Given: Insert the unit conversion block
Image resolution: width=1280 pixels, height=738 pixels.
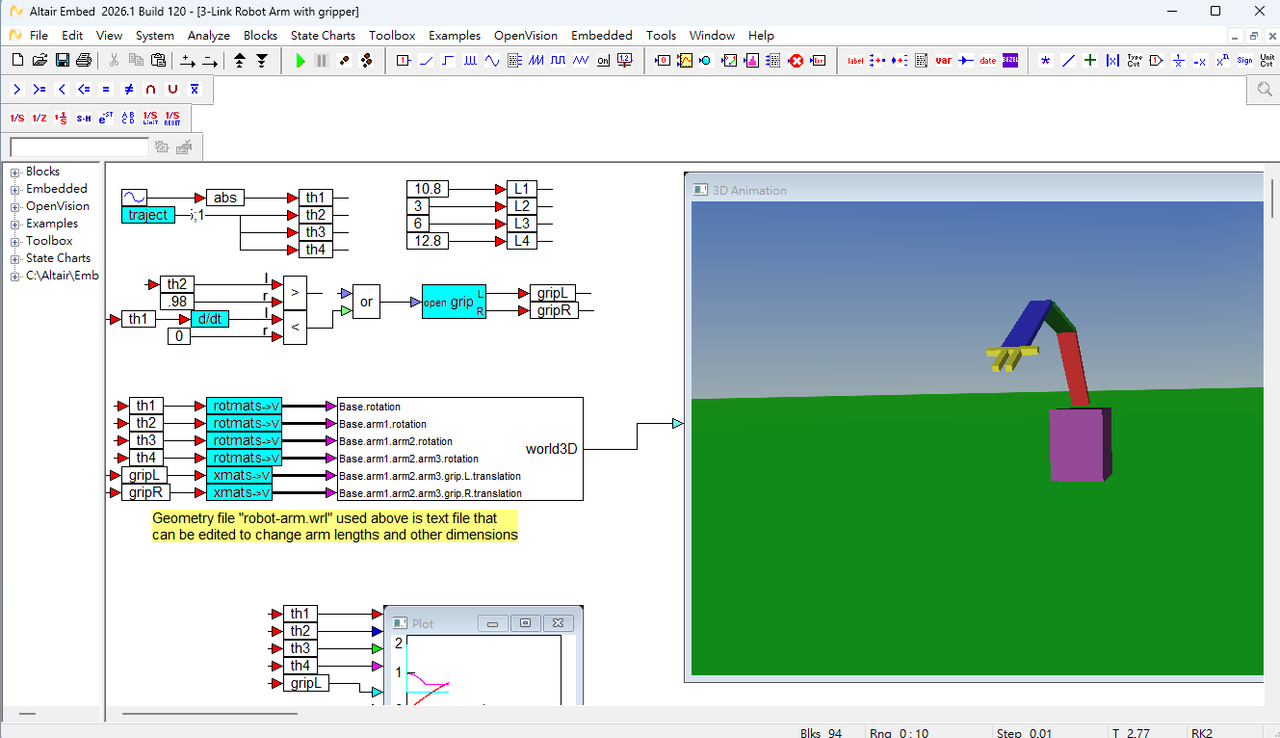Looking at the screenshot, I should click(x=1267, y=61).
